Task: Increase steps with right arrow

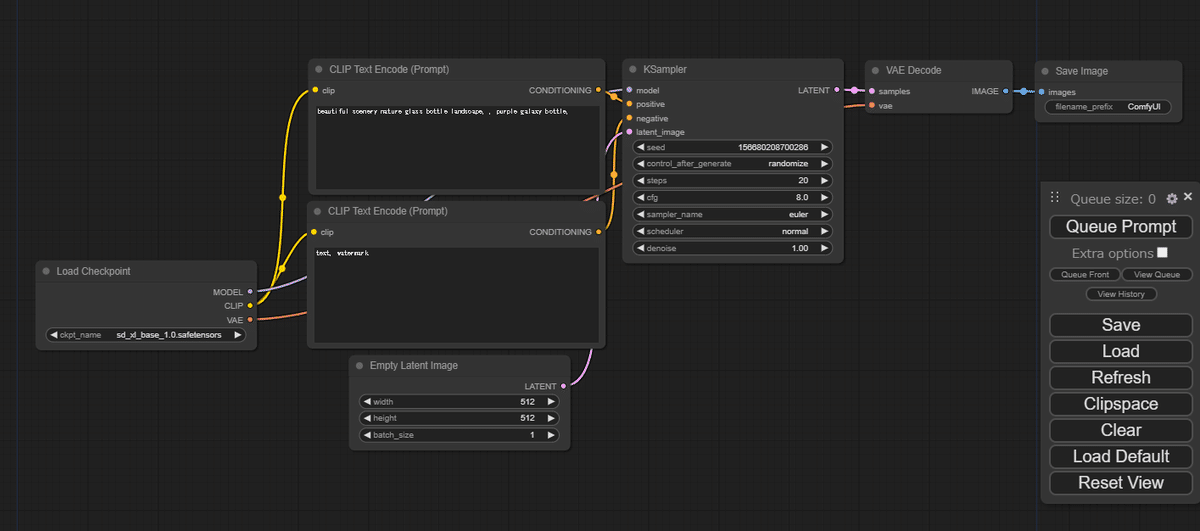Action: click(824, 181)
